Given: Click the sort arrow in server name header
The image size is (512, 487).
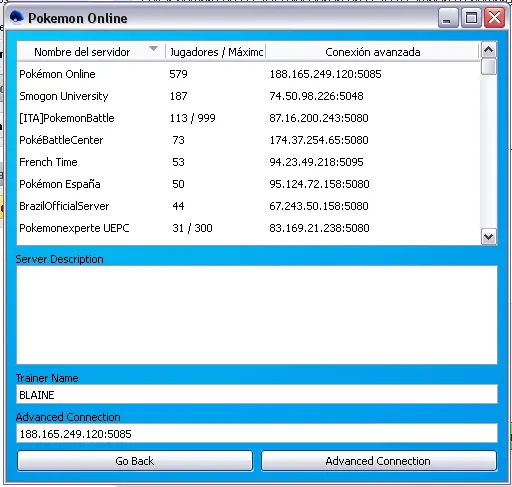Looking at the screenshot, I should pyautogui.click(x=153, y=49).
